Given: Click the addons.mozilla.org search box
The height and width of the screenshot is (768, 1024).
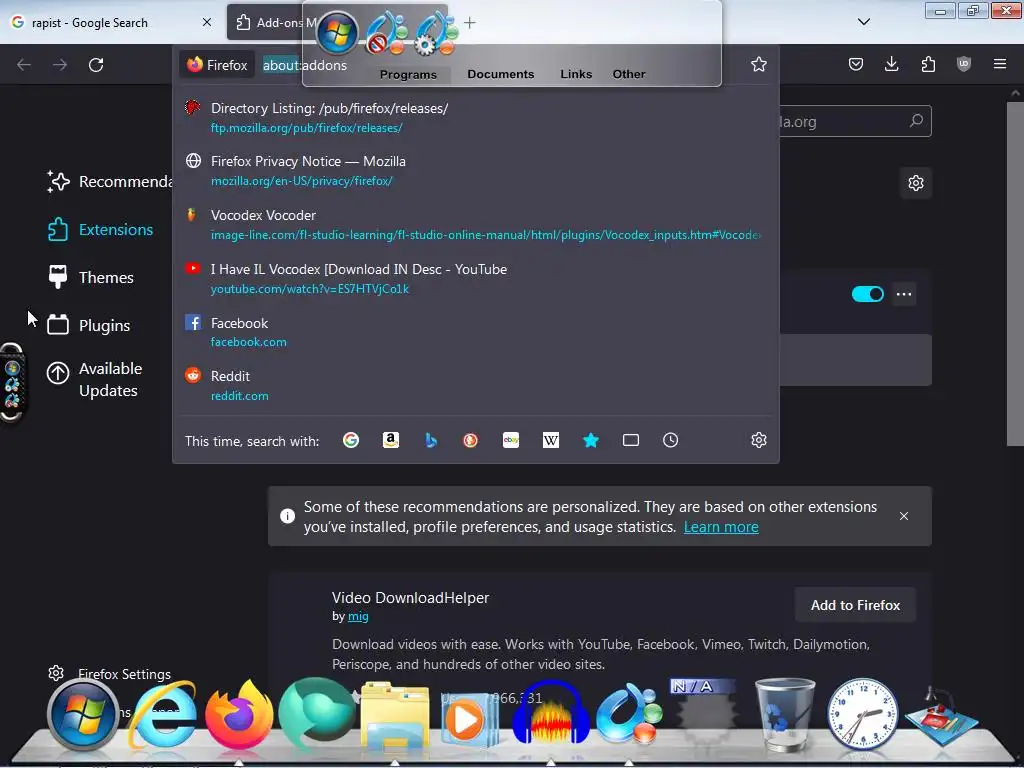Looking at the screenshot, I should [x=856, y=121].
